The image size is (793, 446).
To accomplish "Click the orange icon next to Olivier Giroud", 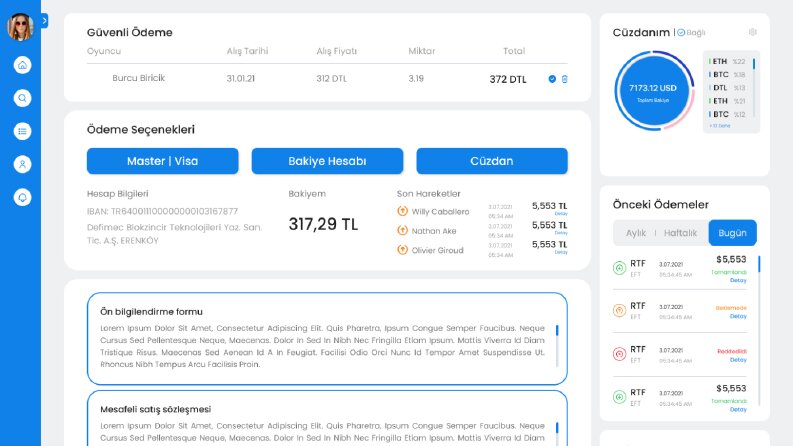I will point(403,249).
